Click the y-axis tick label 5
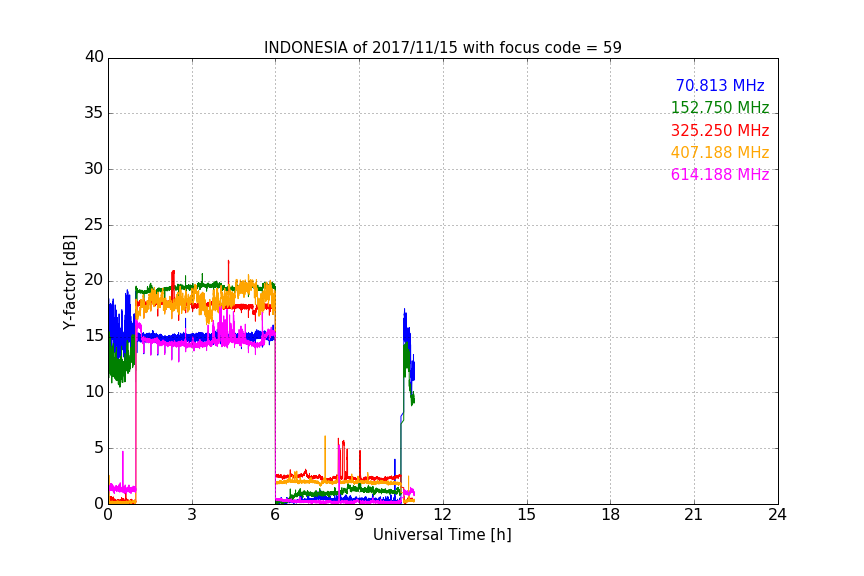 99,448
